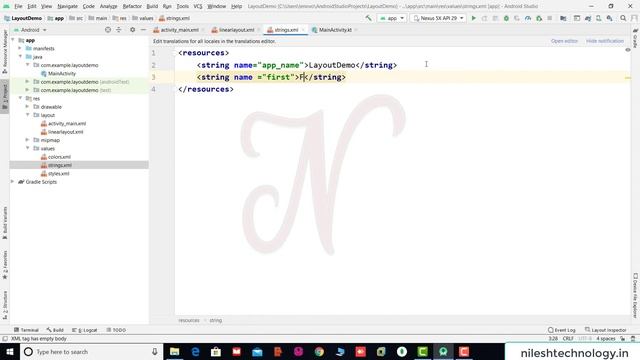Switch to the MainActivity.kt tab
640x360 pixels.
(x=335, y=30)
